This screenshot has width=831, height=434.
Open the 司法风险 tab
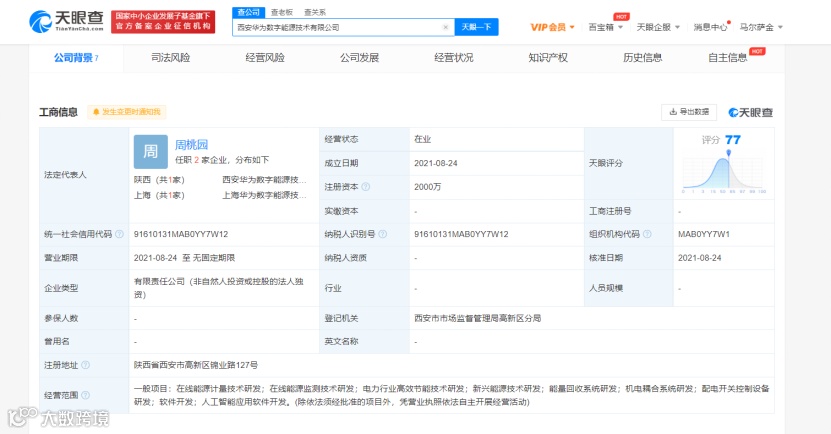(171, 58)
